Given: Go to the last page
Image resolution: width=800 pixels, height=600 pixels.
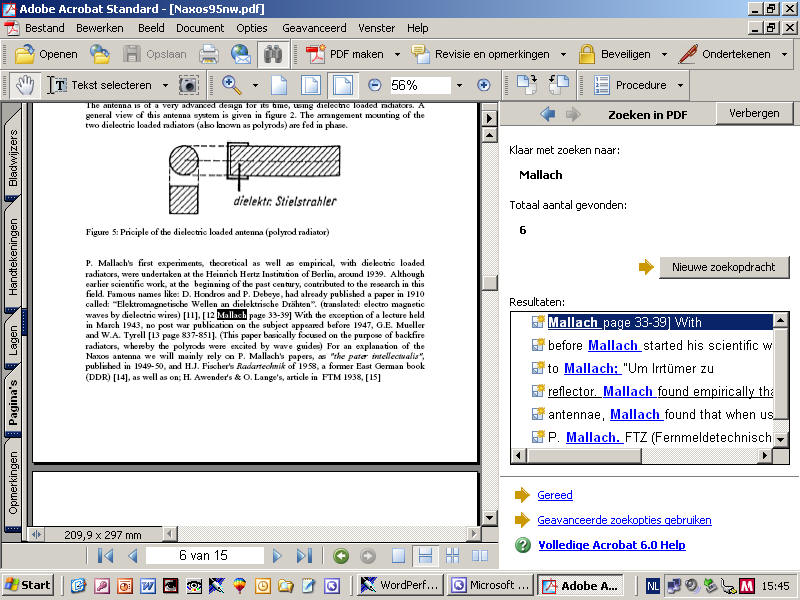Looking at the screenshot, I should click(x=304, y=556).
